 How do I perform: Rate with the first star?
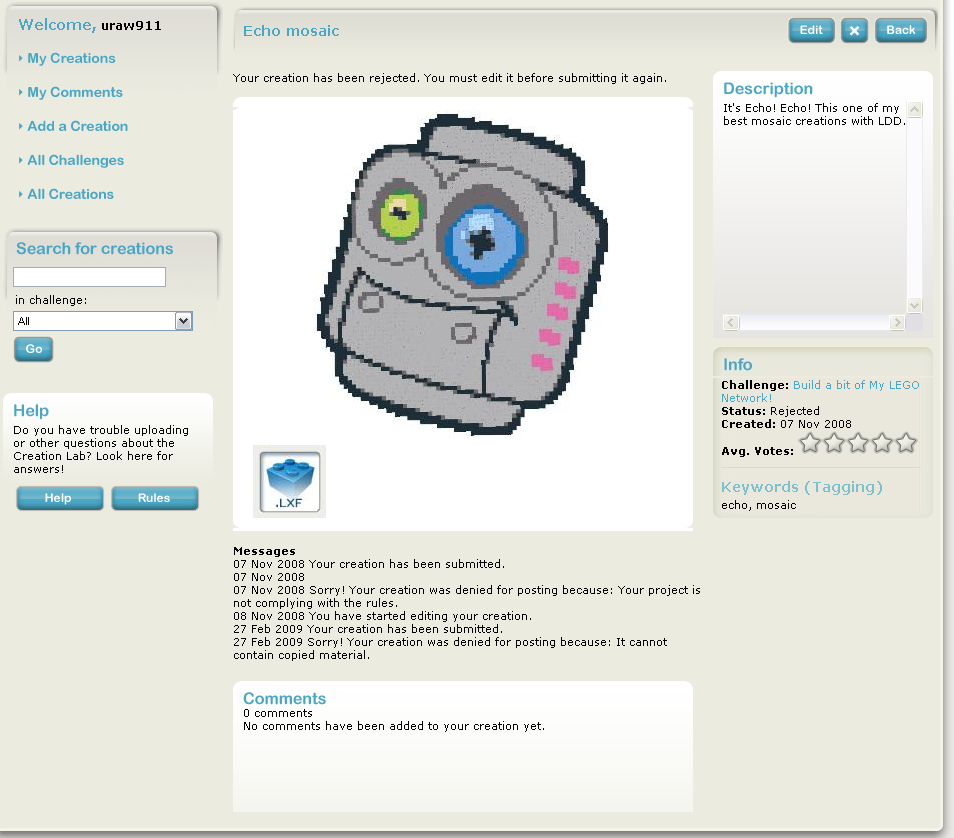pyautogui.click(x=810, y=443)
